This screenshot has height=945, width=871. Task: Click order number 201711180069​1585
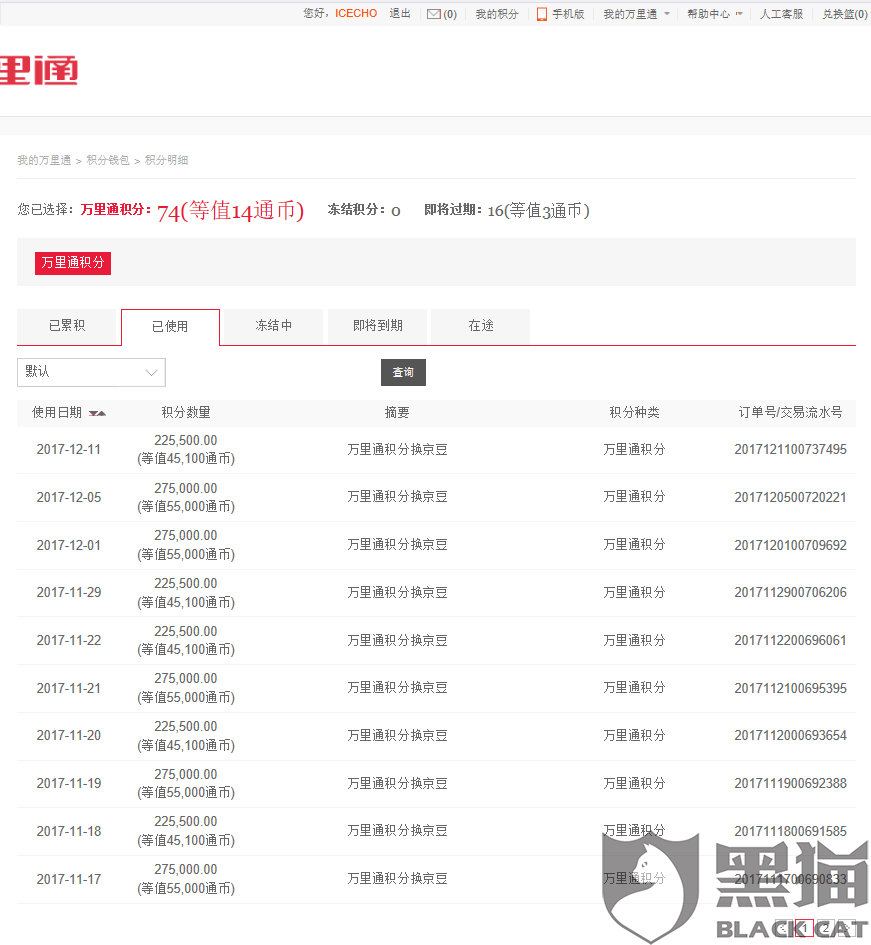pos(790,832)
